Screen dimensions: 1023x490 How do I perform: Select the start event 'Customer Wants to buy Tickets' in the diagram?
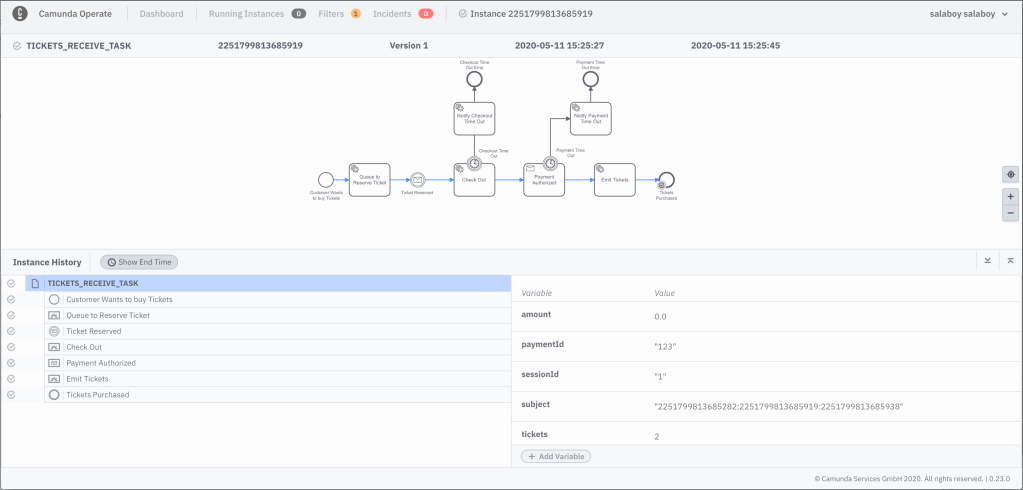(326, 179)
